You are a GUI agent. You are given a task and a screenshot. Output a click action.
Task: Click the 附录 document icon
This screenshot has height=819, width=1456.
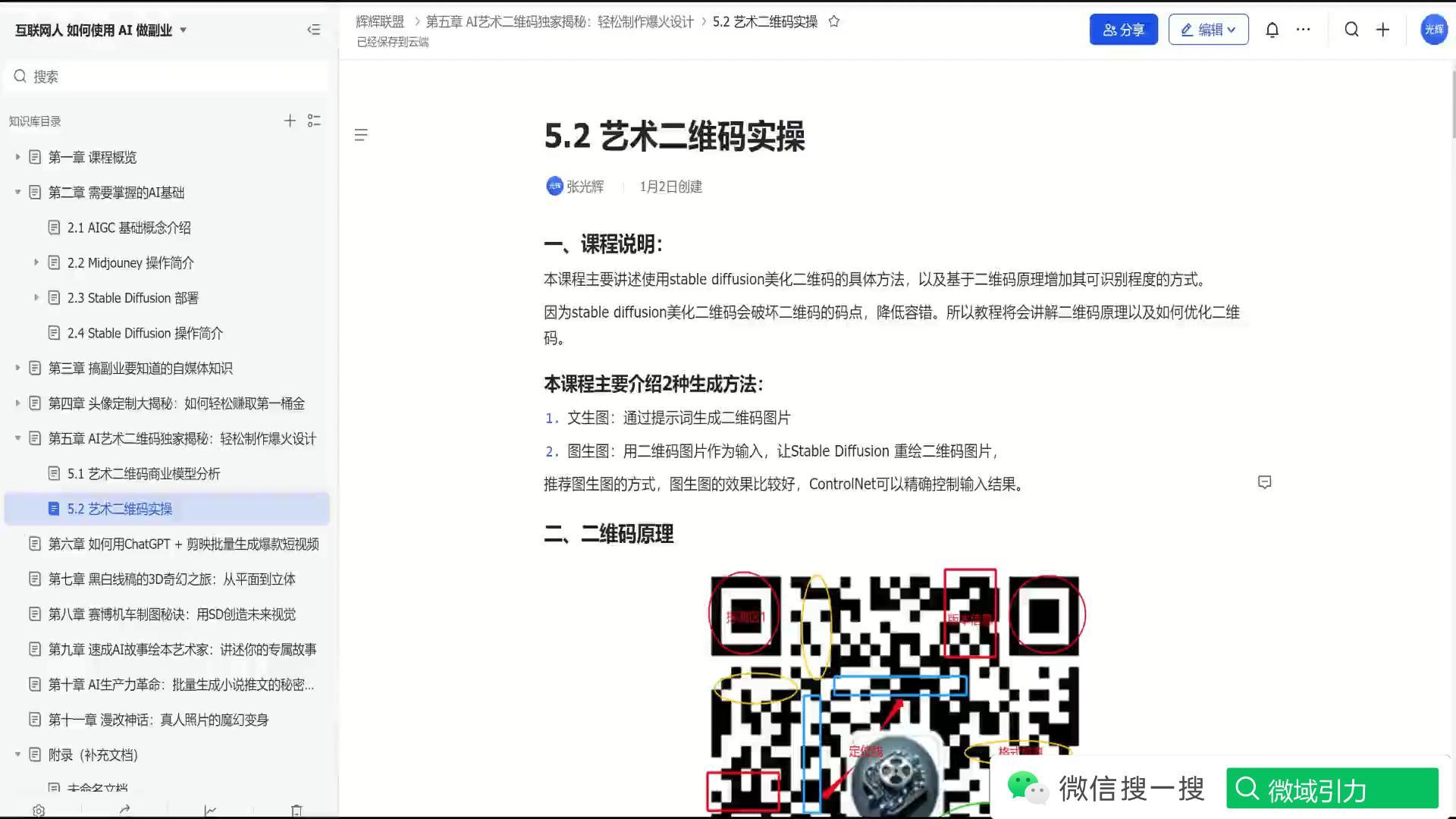[35, 755]
